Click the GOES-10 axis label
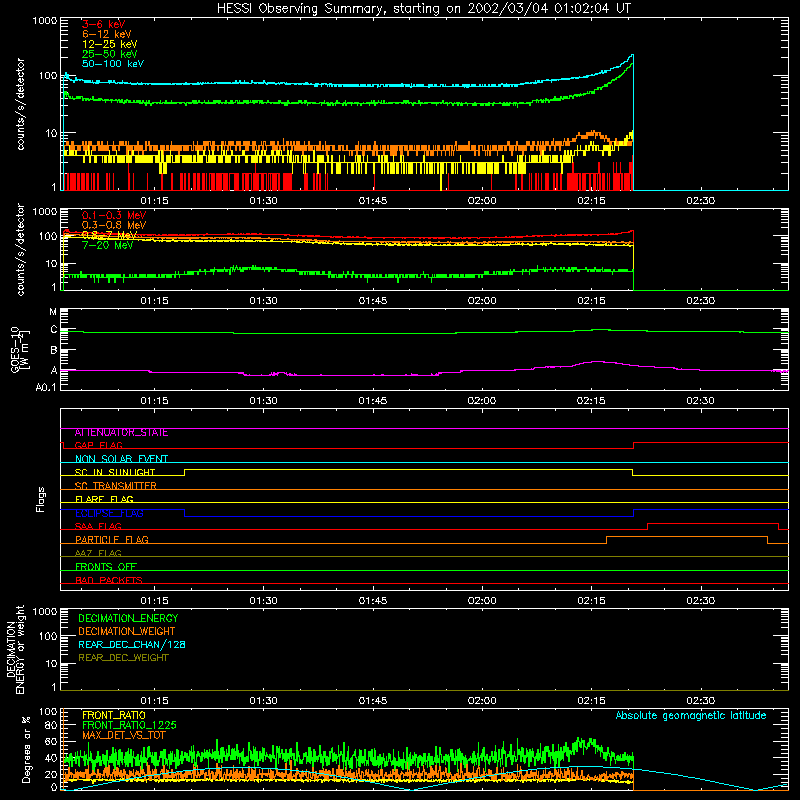This screenshot has width=800, height=800. 19,350
